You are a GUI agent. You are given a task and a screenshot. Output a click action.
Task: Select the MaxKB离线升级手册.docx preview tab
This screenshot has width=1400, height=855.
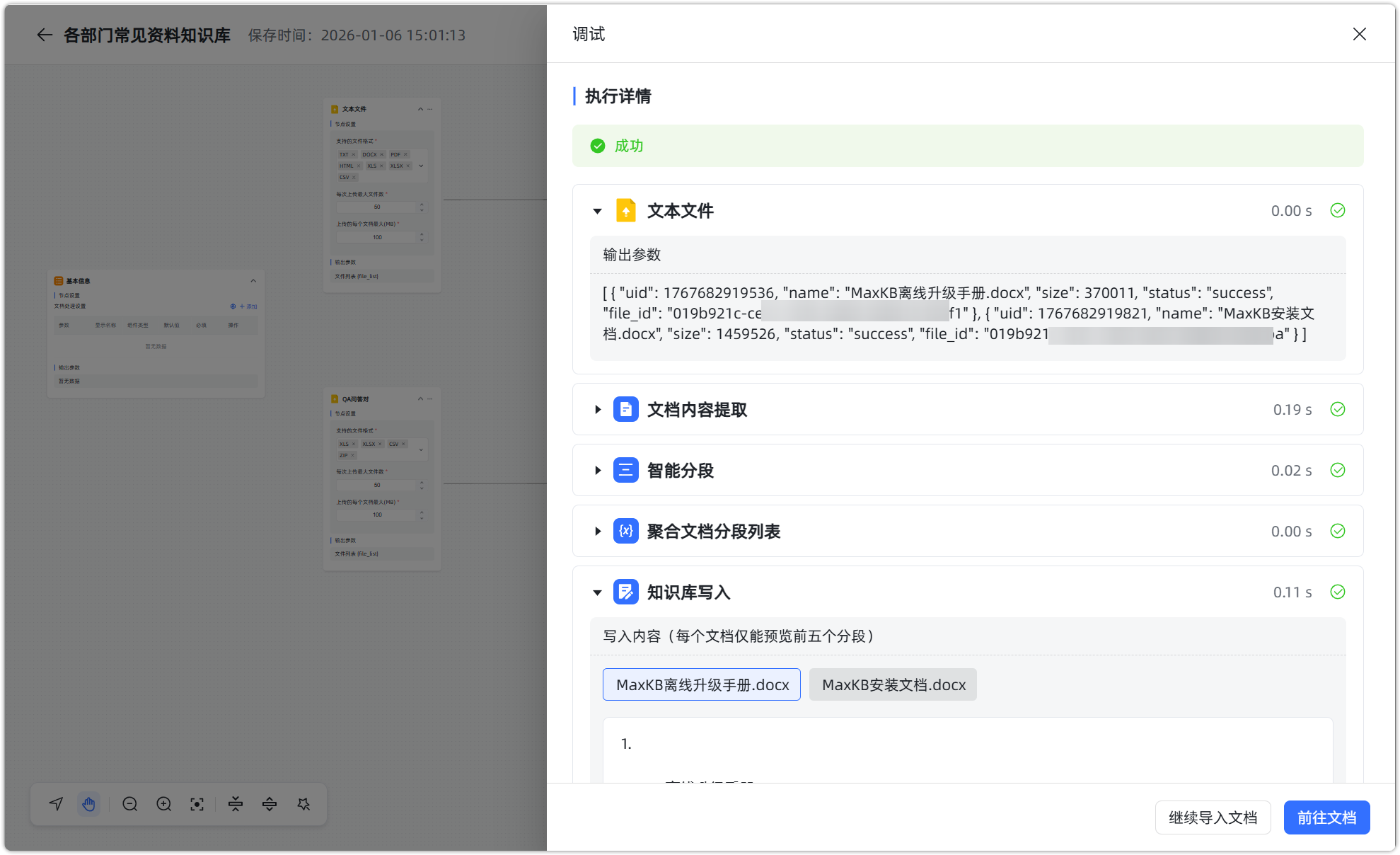tap(701, 684)
